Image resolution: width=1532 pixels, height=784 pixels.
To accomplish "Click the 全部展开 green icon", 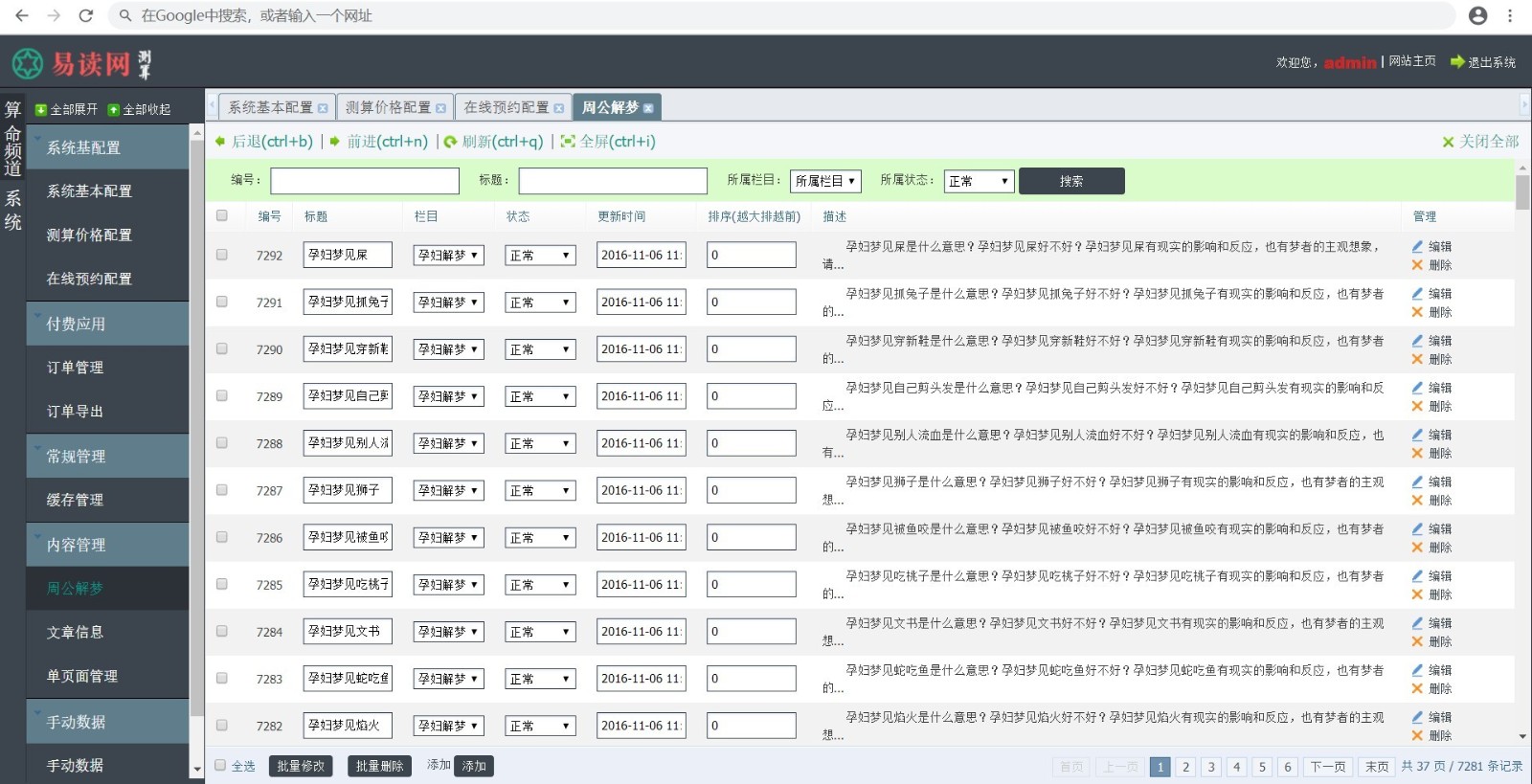I will [x=41, y=110].
